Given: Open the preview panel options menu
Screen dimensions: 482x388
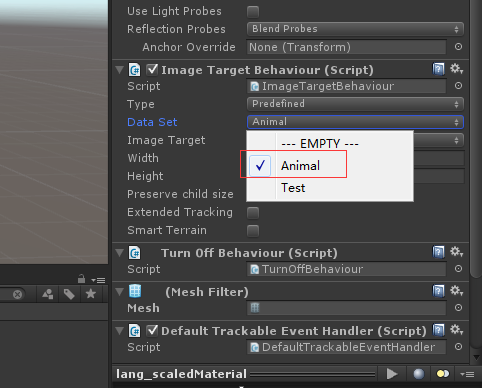Looking at the screenshot, I should coord(467,375).
